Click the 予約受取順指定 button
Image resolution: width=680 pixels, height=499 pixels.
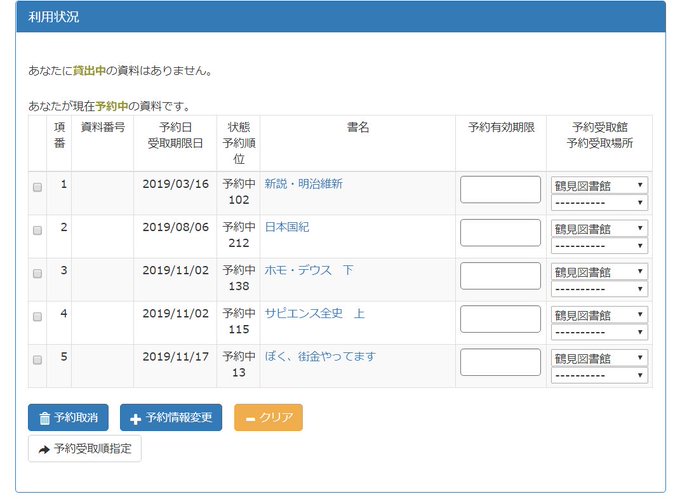(85, 449)
